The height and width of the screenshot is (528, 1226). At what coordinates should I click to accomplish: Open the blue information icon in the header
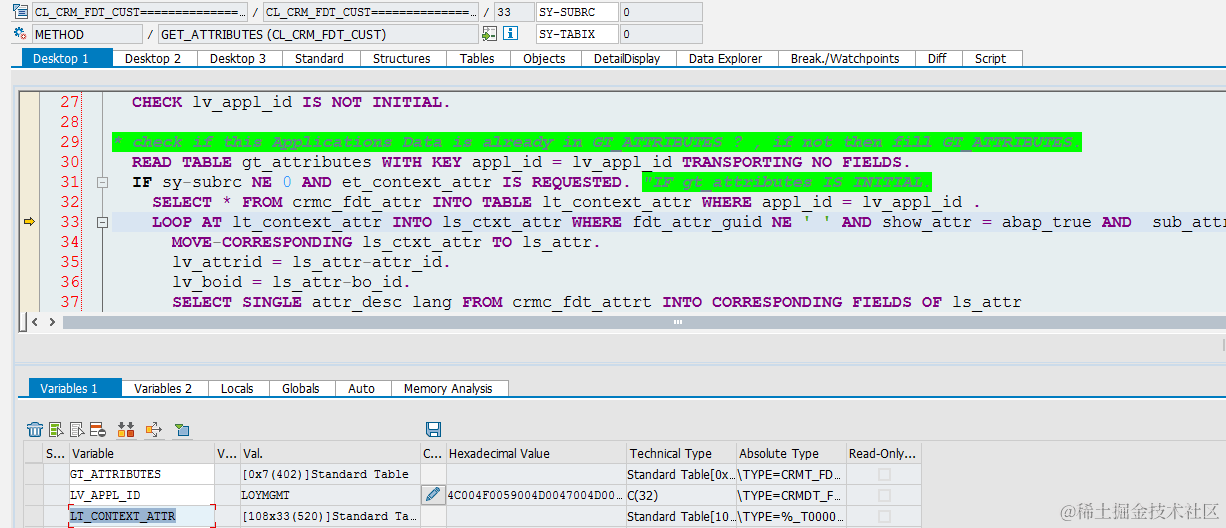pos(510,34)
